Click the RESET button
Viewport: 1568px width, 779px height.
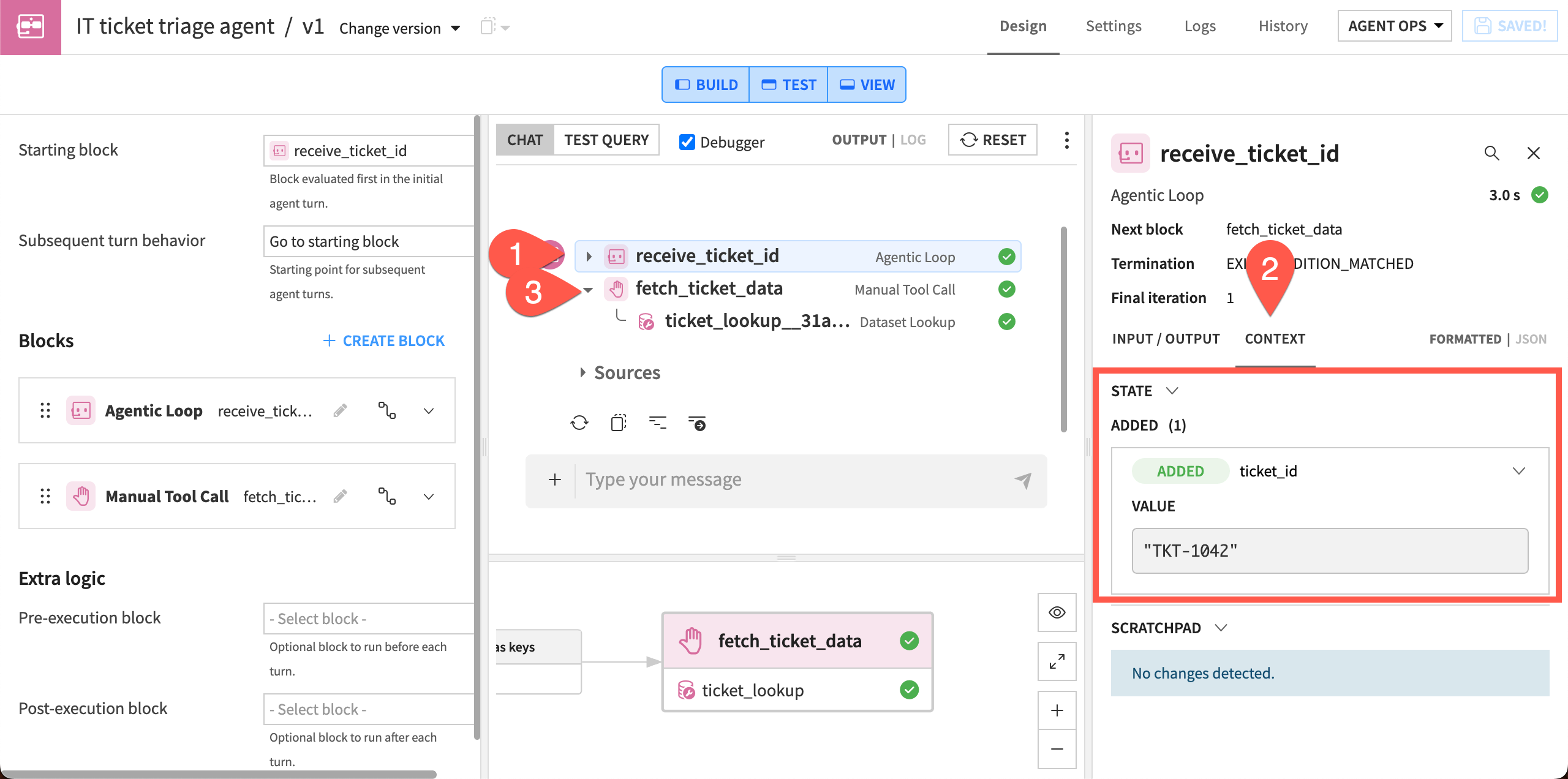pos(993,140)
